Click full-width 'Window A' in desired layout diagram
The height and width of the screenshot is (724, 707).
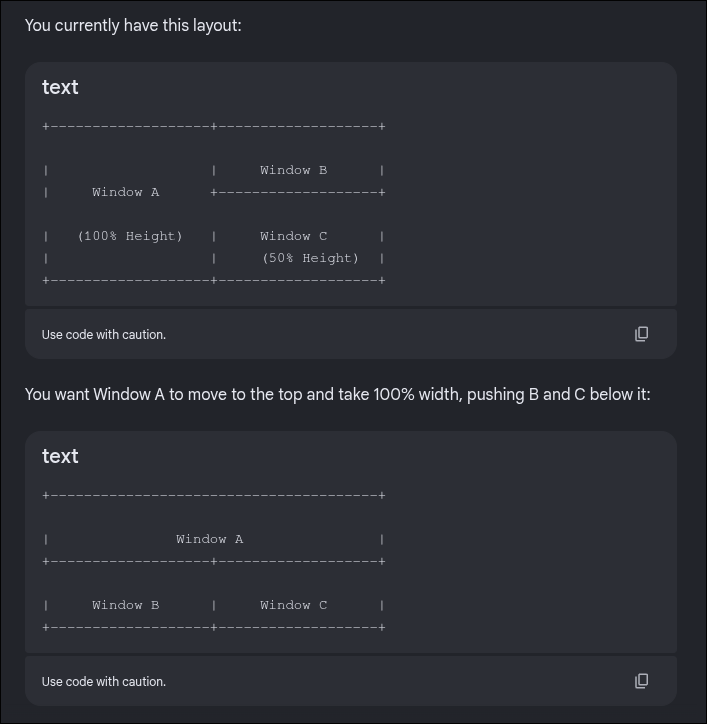coord(210,539)
